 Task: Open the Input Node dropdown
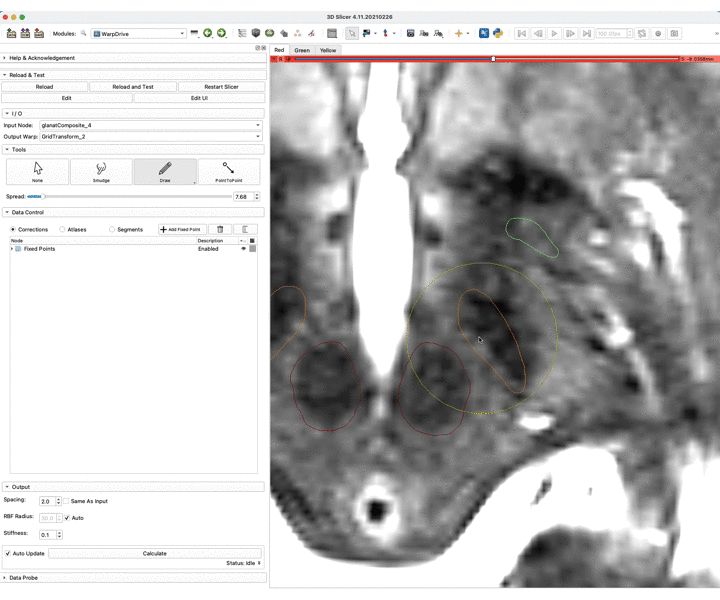click(150, 125)
